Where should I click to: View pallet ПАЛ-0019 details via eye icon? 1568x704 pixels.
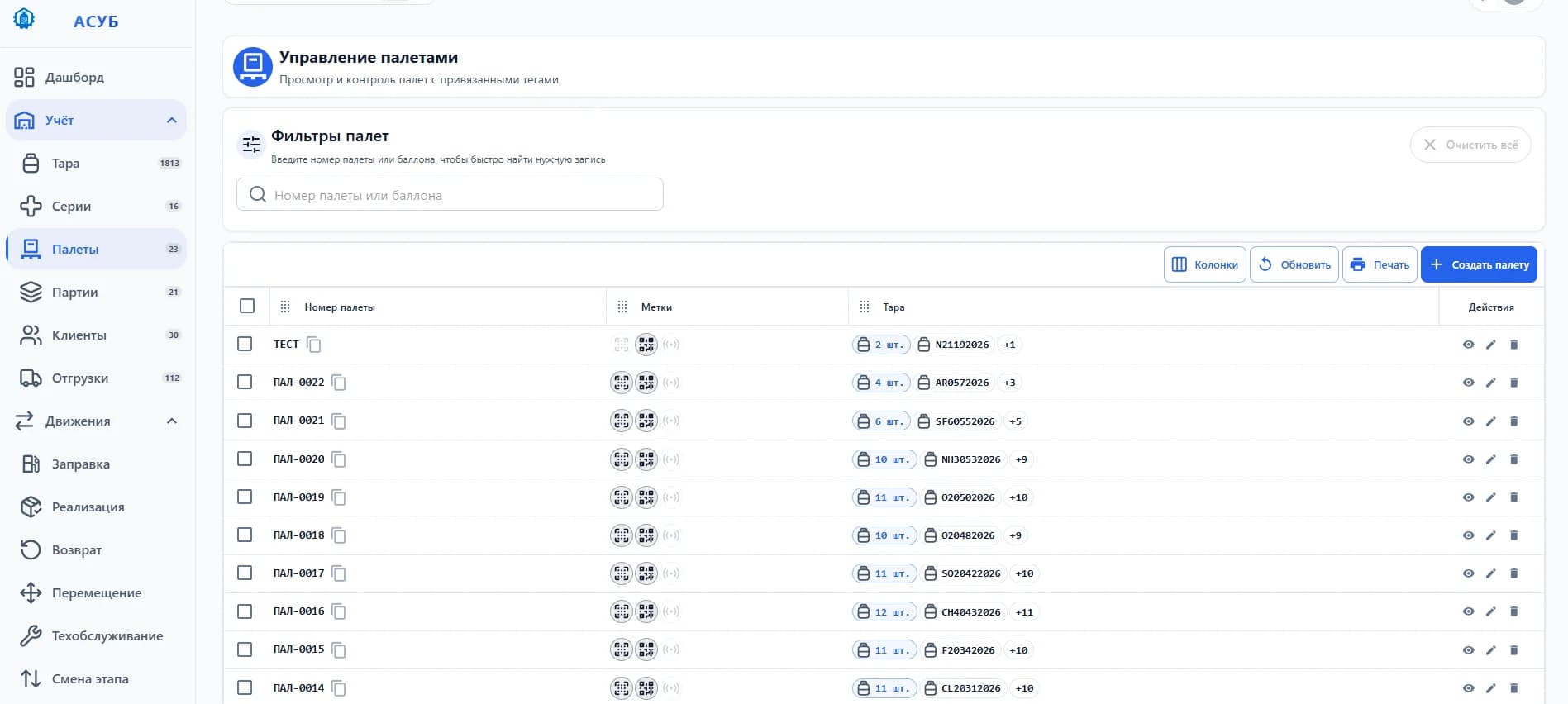(1468, 497)
